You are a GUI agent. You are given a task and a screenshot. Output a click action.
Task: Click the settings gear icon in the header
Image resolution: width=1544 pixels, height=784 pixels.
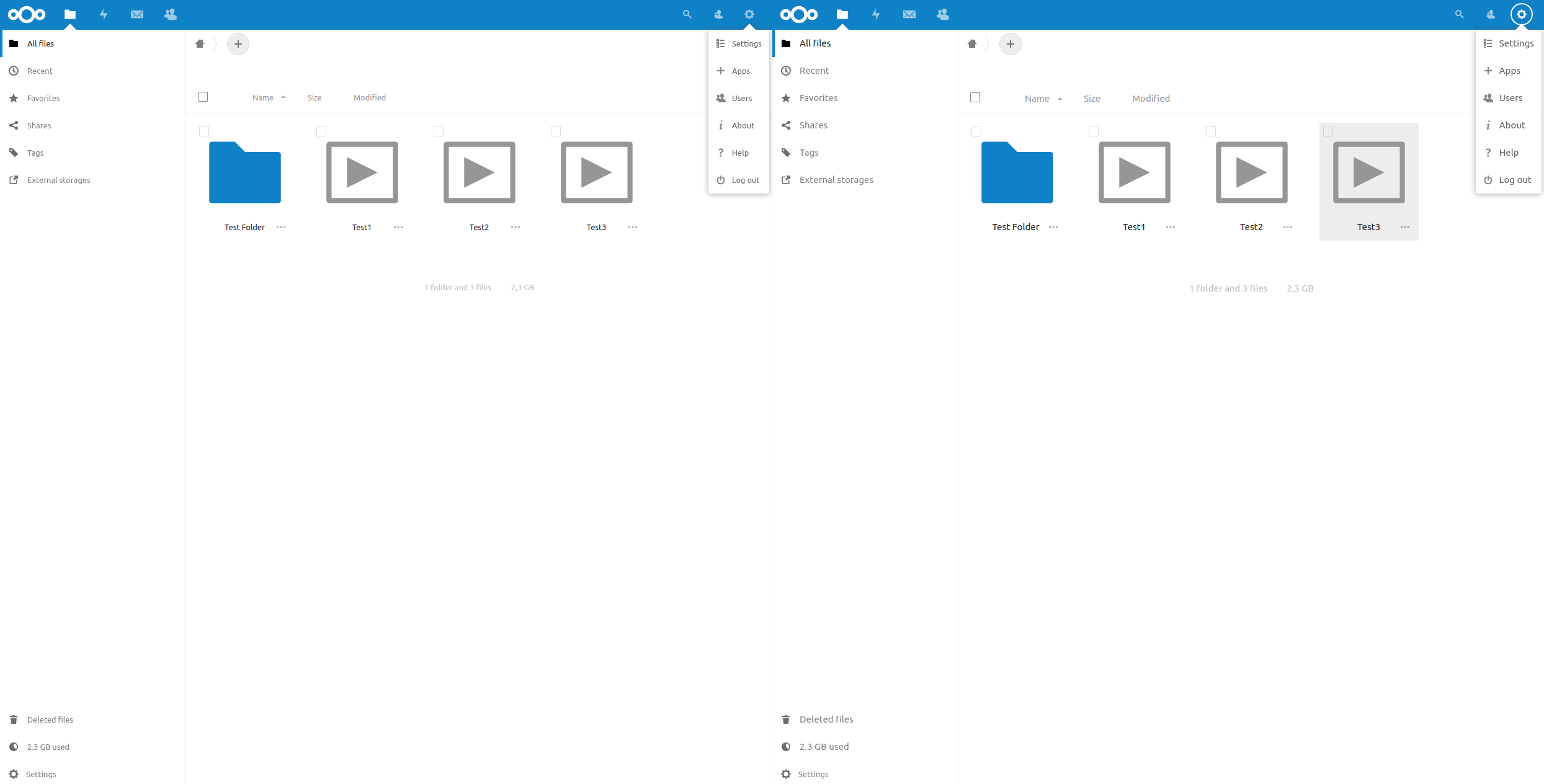749,14
